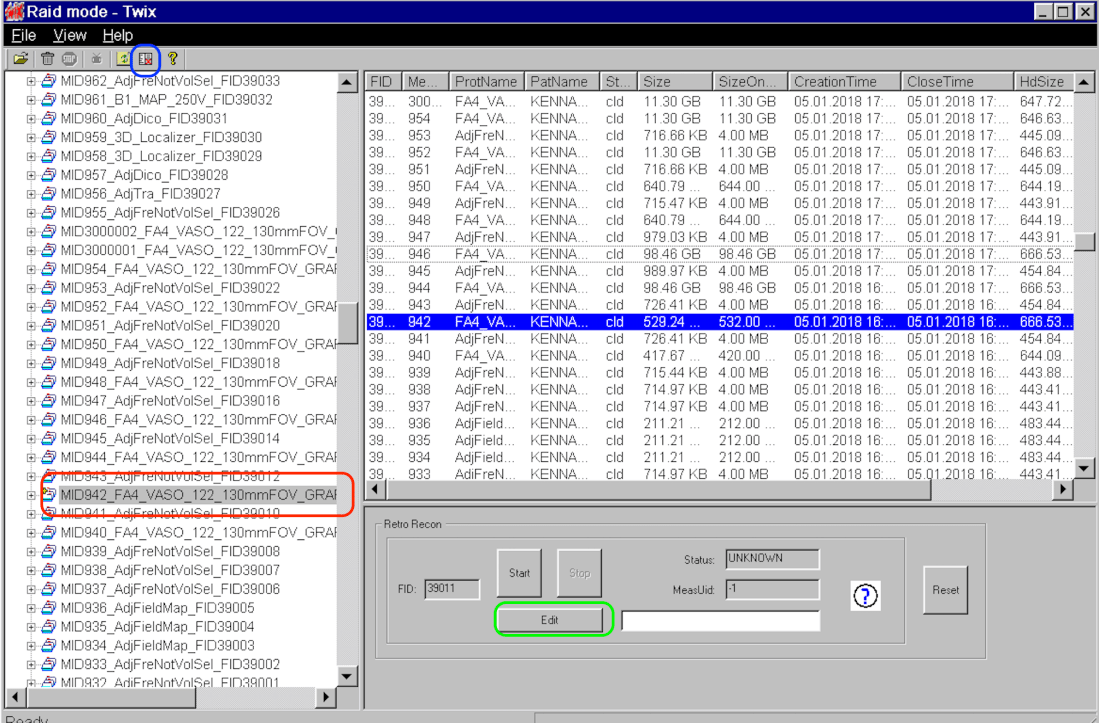The height and width of the screenshot is (723, 1099).
Task: Select the camera toolbar icon
Action: (97, 58)
